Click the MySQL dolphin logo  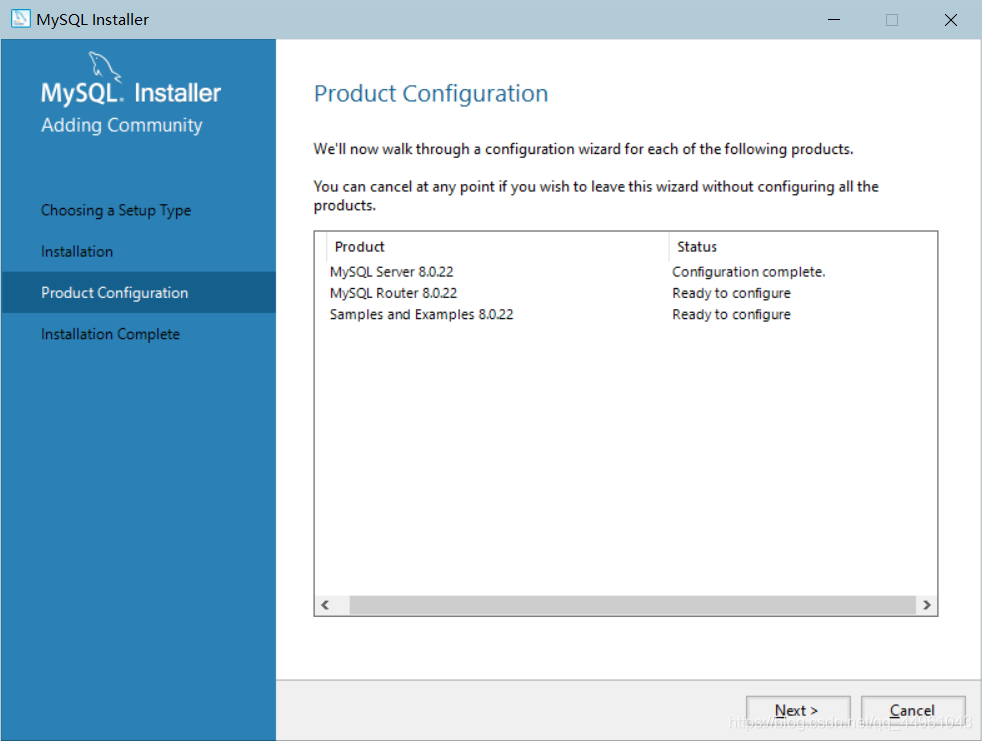pyautogui.click(x=106, y=68)
